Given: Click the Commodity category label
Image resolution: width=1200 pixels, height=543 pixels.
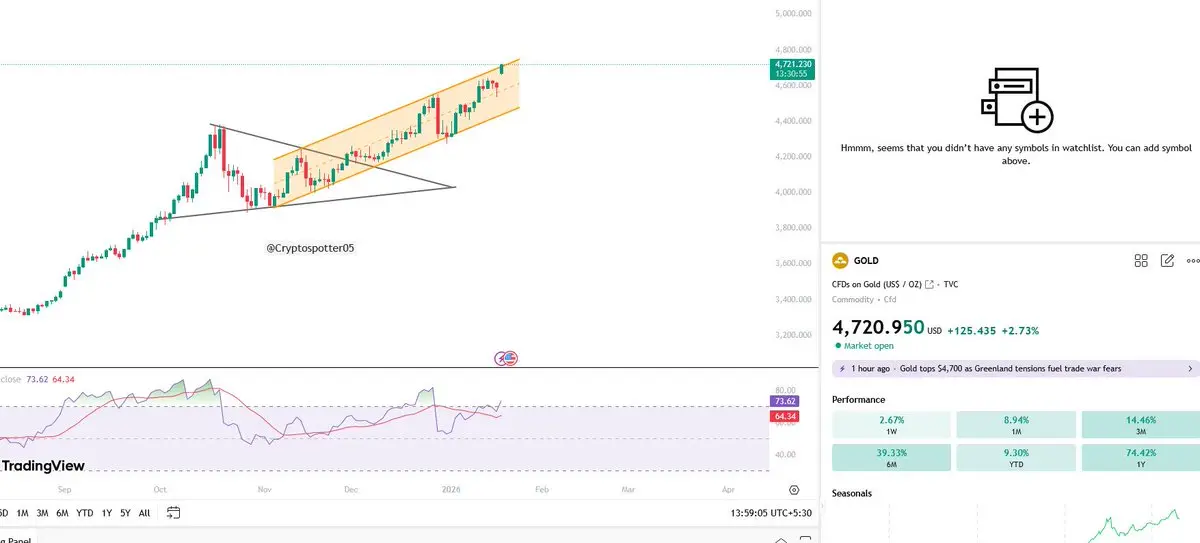Looking at the screenshot, I should [853, 300].
